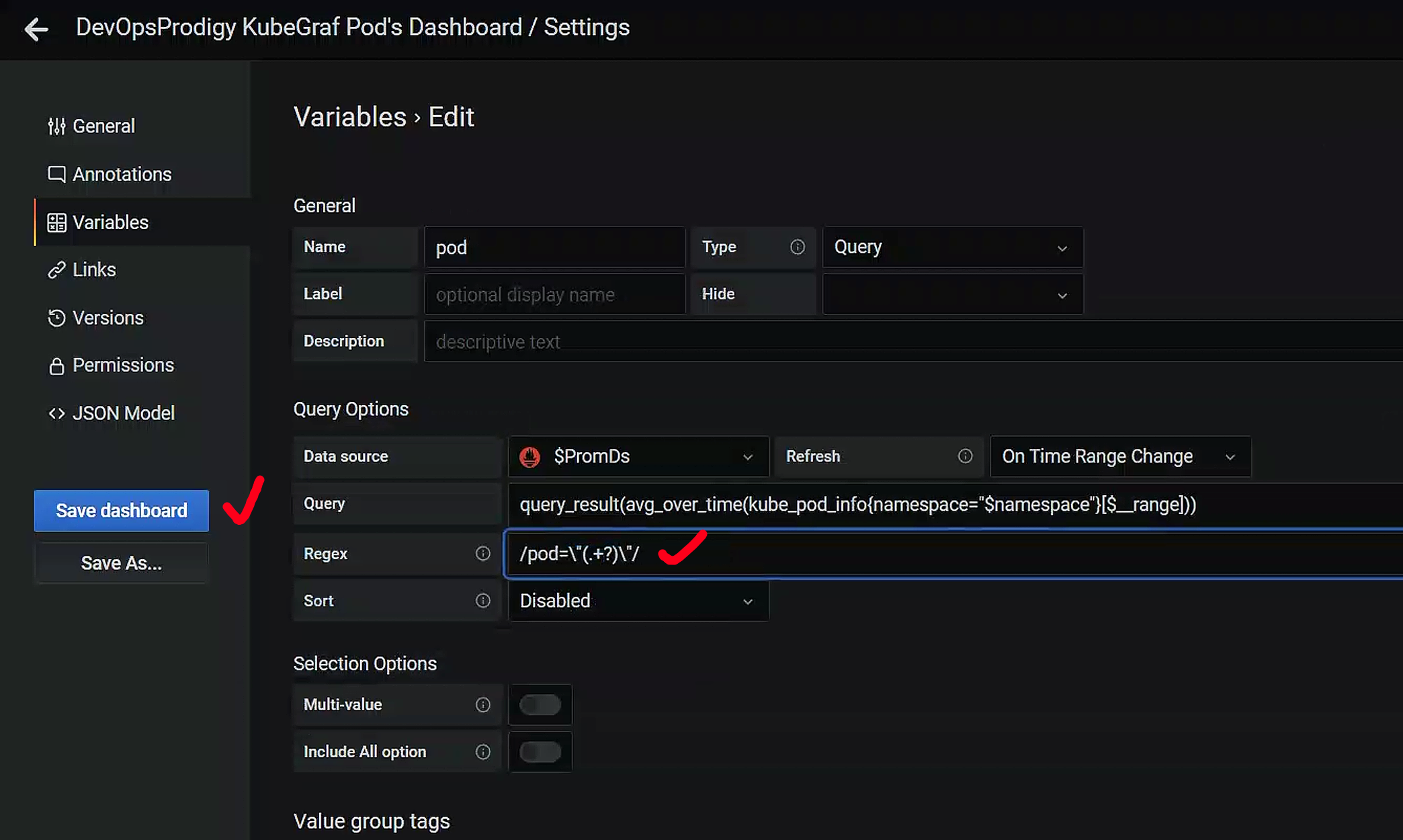Click the Save As... button
Image resolution: width=1403 pixels, height=840 pixels.
122,563
